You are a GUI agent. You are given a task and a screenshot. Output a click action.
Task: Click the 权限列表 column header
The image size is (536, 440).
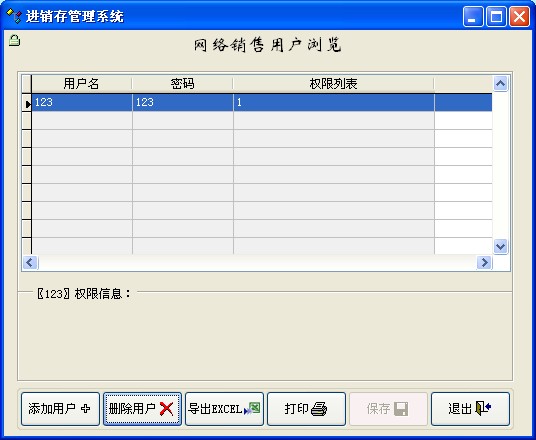pos(333,84)
